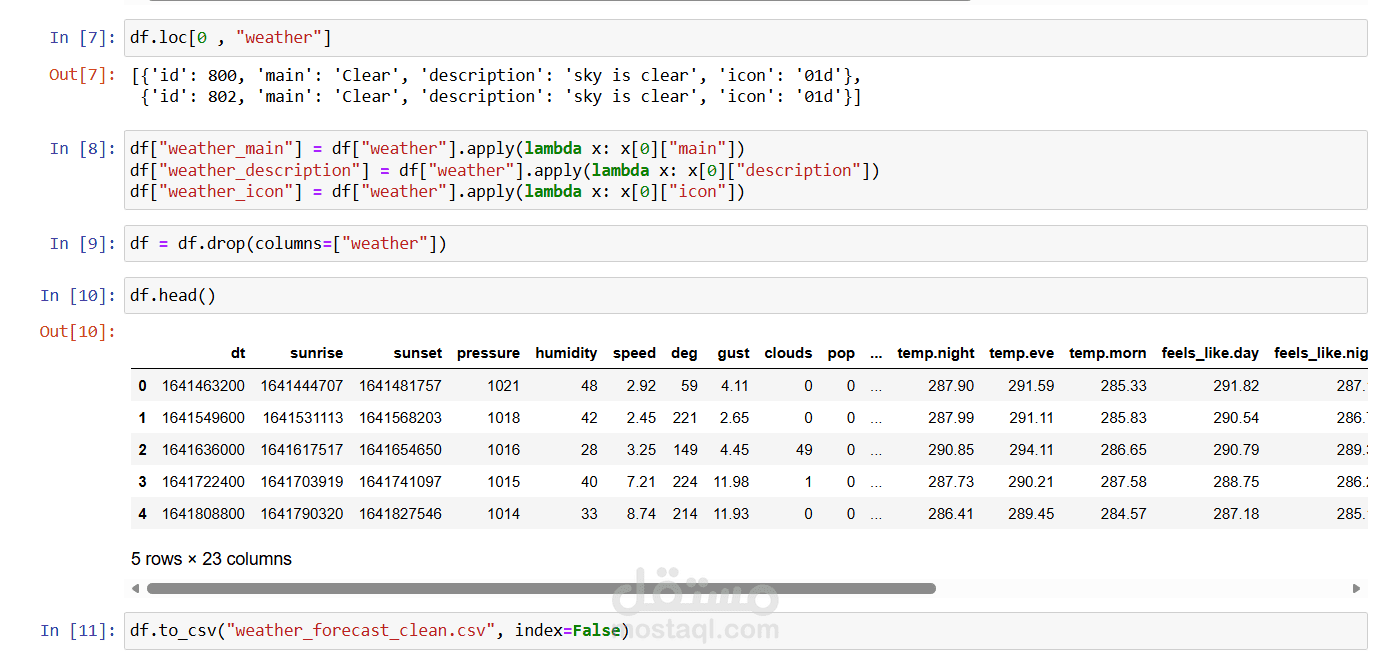Click the ellipsis column in the dataframe
This screenshot has height=657, width=1391.
point(876,353)
